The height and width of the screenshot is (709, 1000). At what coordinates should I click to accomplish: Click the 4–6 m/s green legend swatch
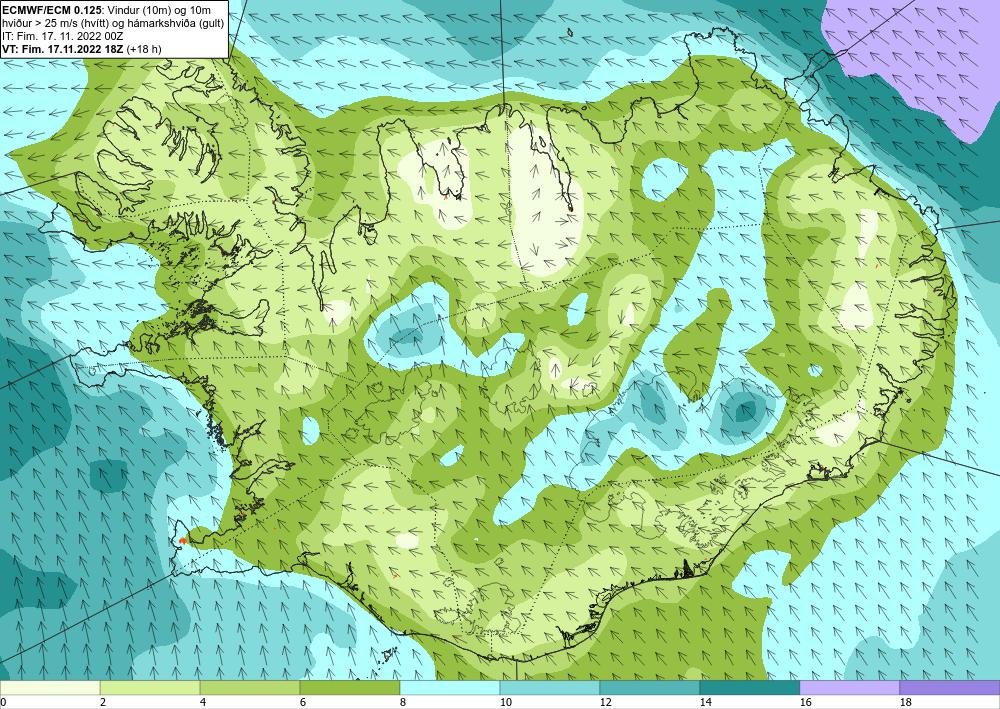pyautogui.click(x=250, y=687)
